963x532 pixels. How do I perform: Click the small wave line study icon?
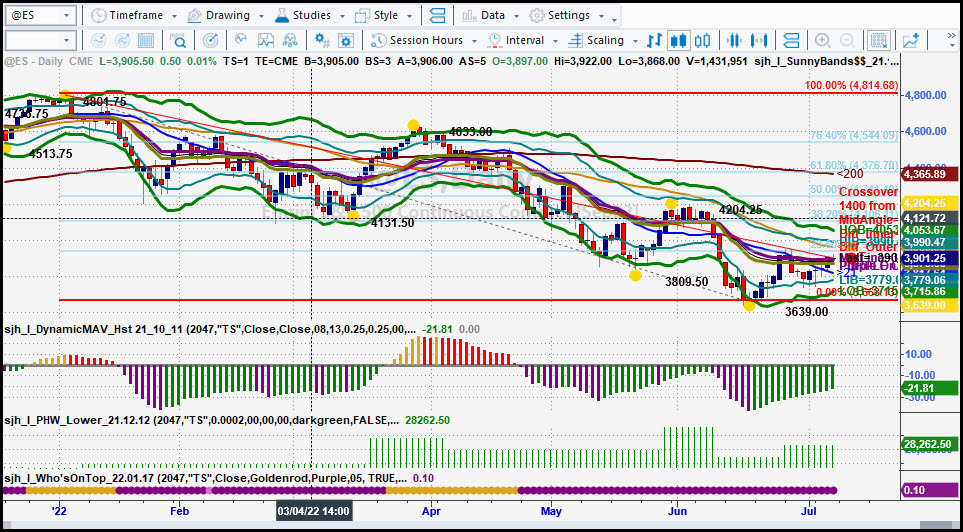[x=241, y=41]
